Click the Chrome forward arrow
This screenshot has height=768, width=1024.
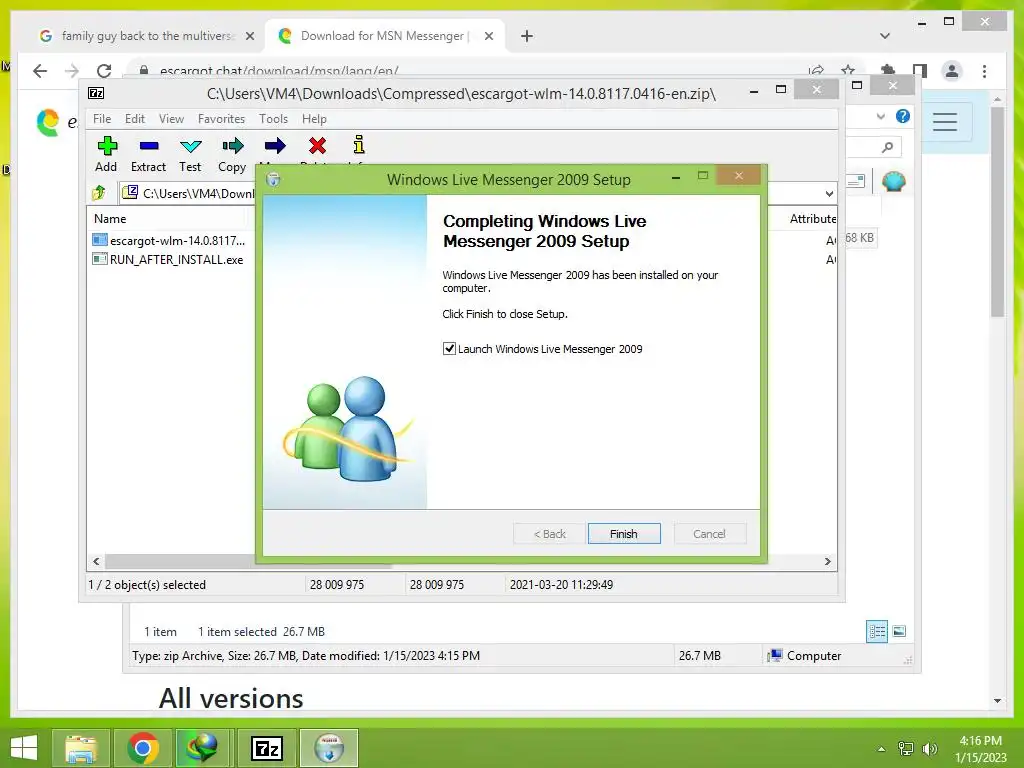click(72, 71)
